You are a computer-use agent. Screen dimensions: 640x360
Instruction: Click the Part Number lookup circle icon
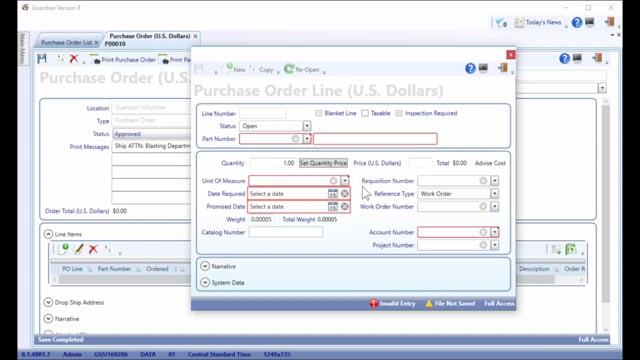tap(296, 139)
